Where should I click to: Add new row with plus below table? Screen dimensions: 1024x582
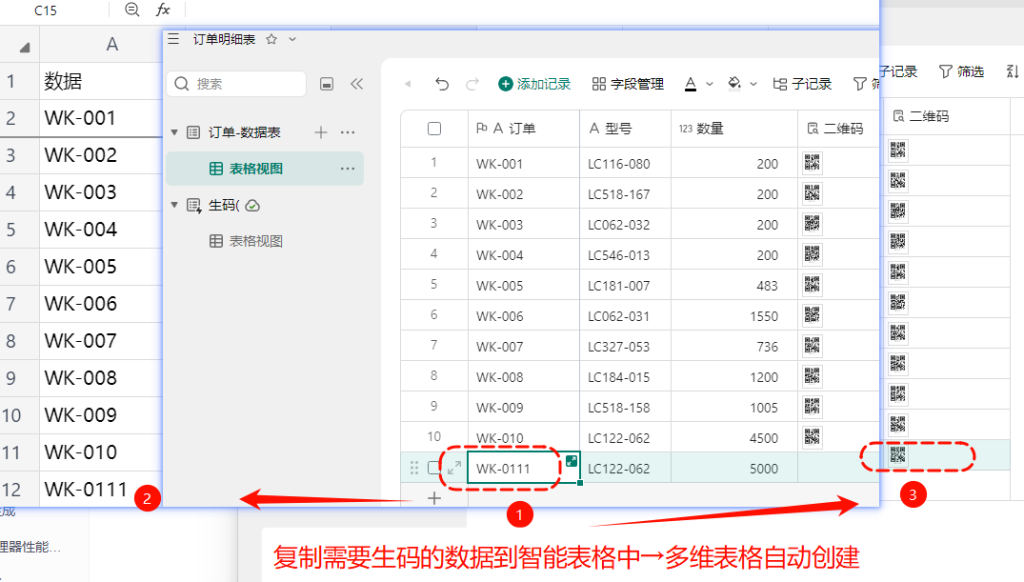coord(434,498)
